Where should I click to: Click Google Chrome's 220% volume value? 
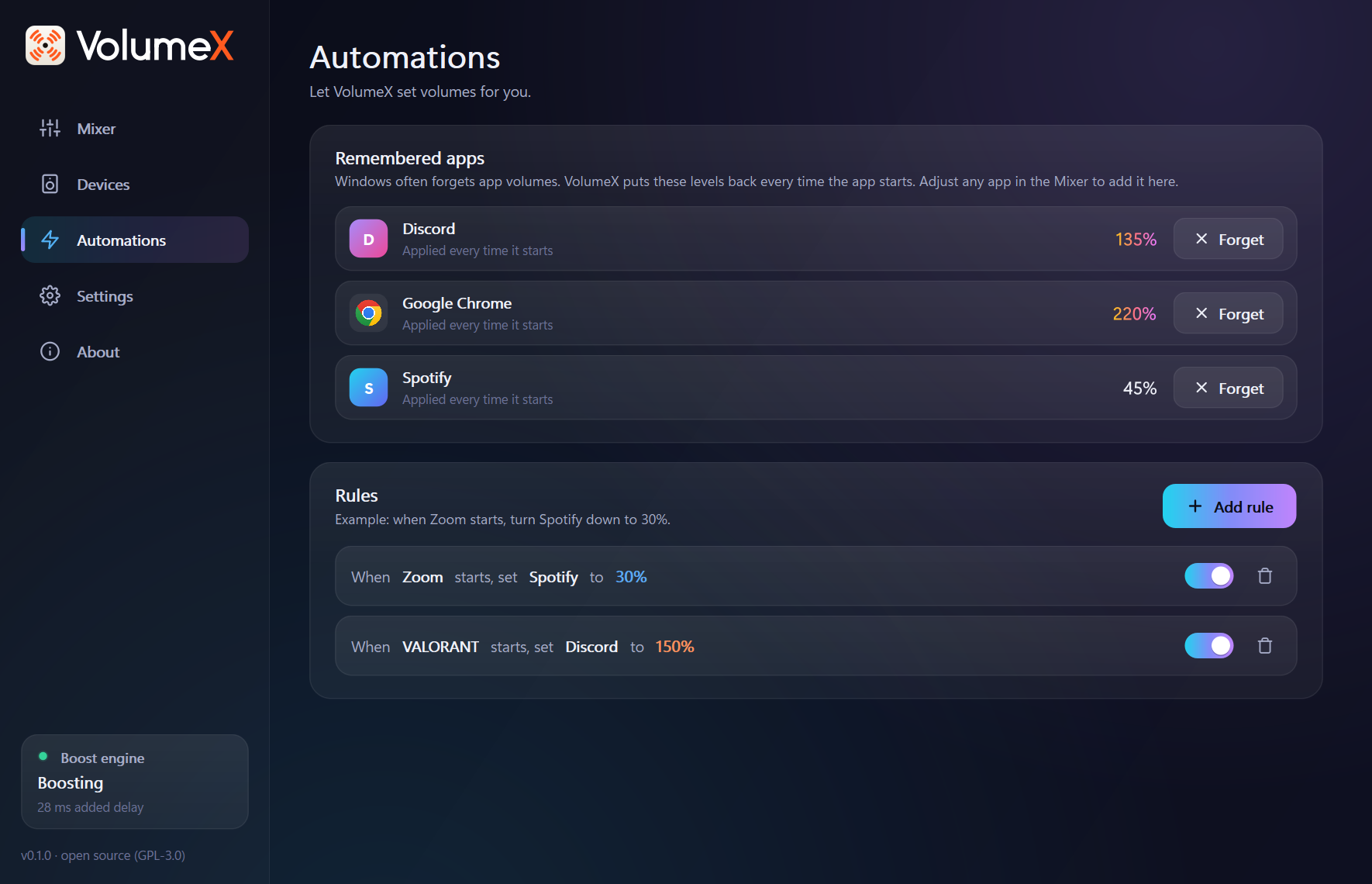pos(1134,314)
